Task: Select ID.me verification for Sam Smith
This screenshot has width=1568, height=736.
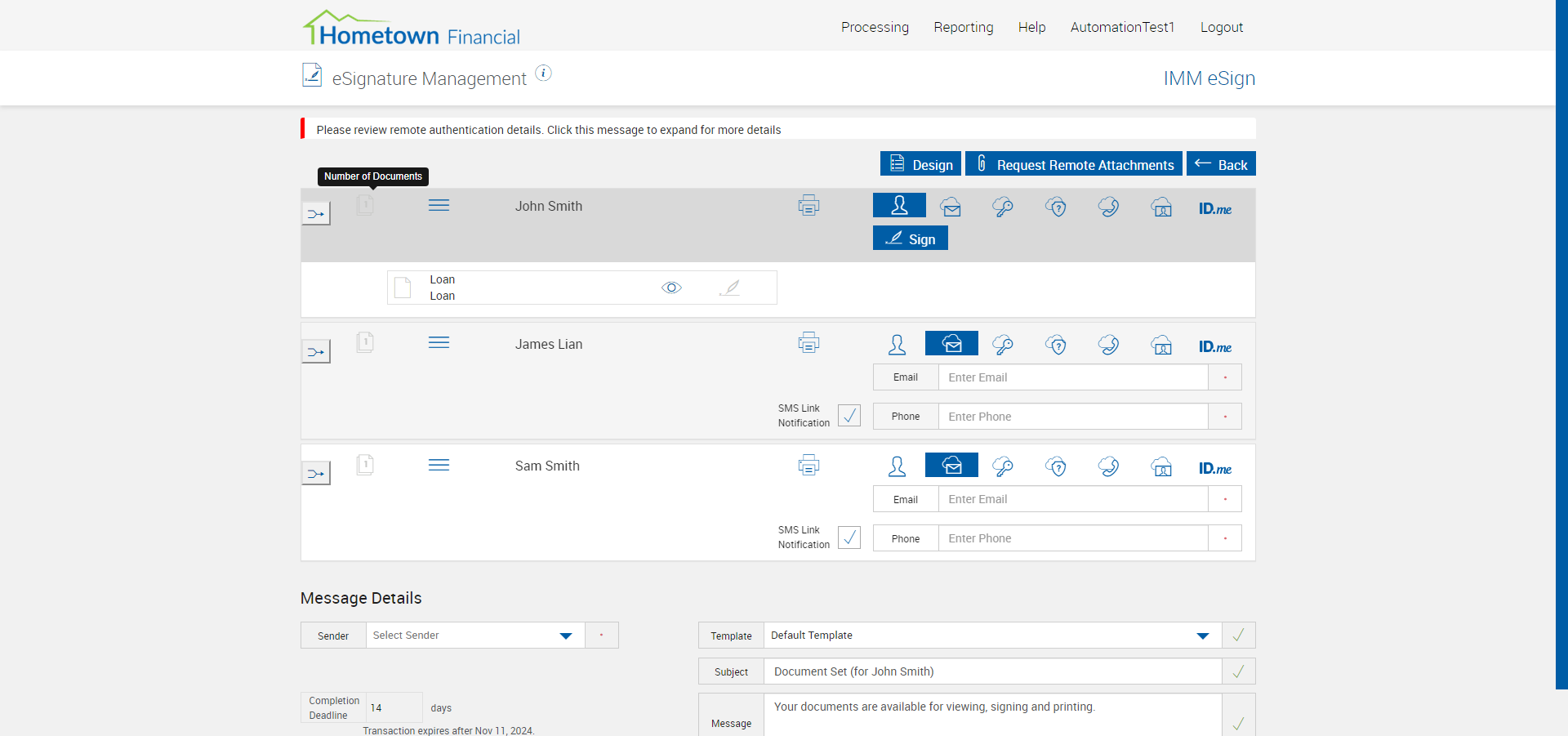Action: tap(1215, 468)
